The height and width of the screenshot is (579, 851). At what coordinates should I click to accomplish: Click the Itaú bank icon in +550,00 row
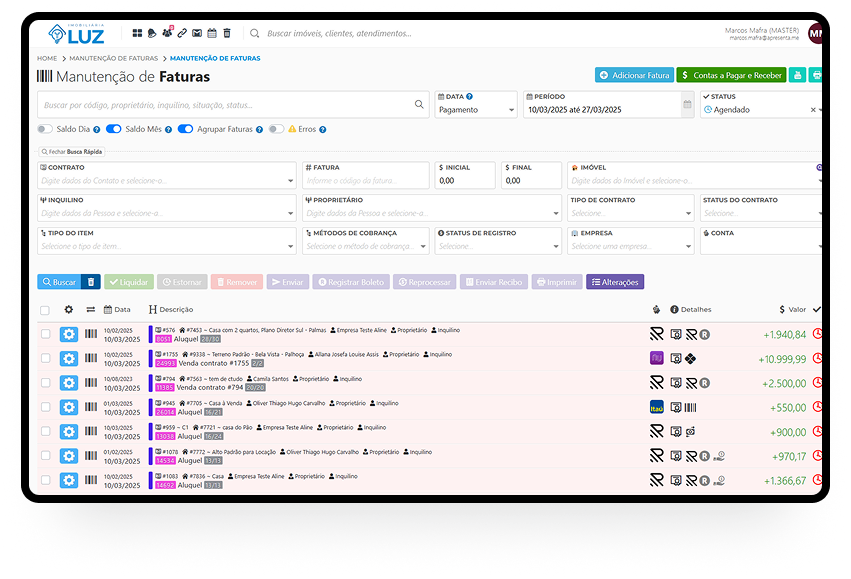[x=657, y=407]
